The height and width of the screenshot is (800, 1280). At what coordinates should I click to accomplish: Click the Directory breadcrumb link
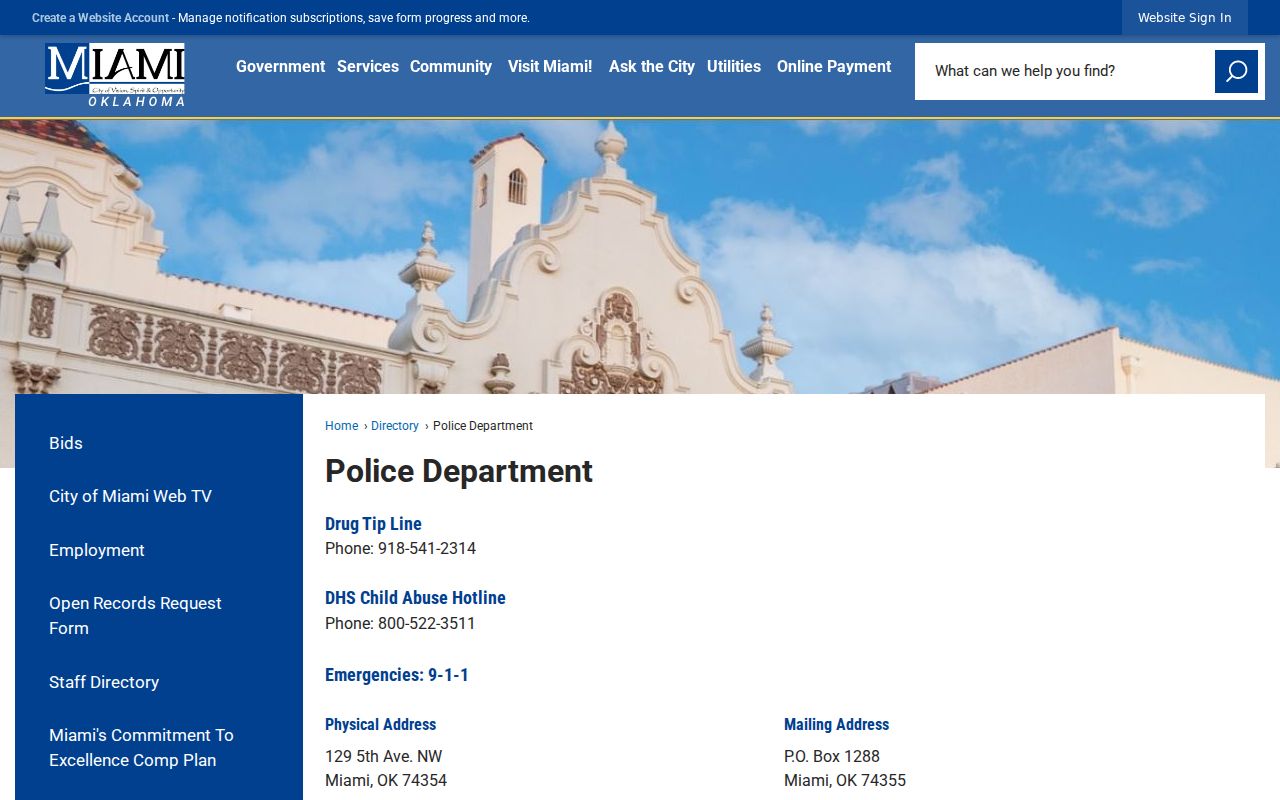(395, 426)
